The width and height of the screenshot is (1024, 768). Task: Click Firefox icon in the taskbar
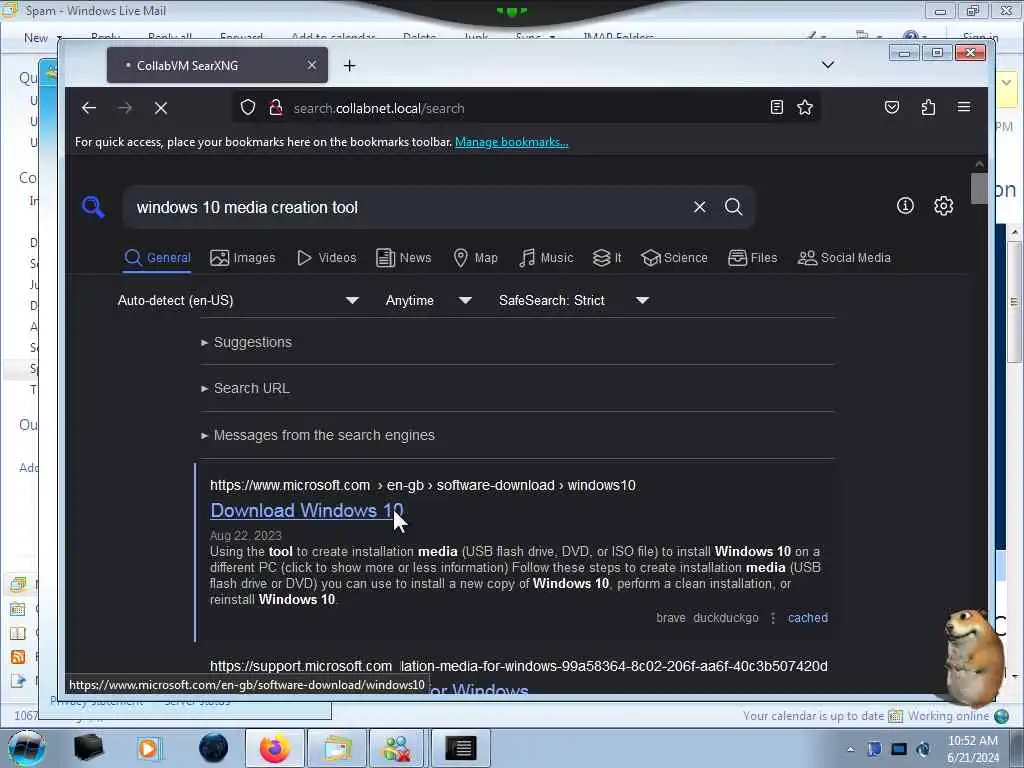point(275,748)
